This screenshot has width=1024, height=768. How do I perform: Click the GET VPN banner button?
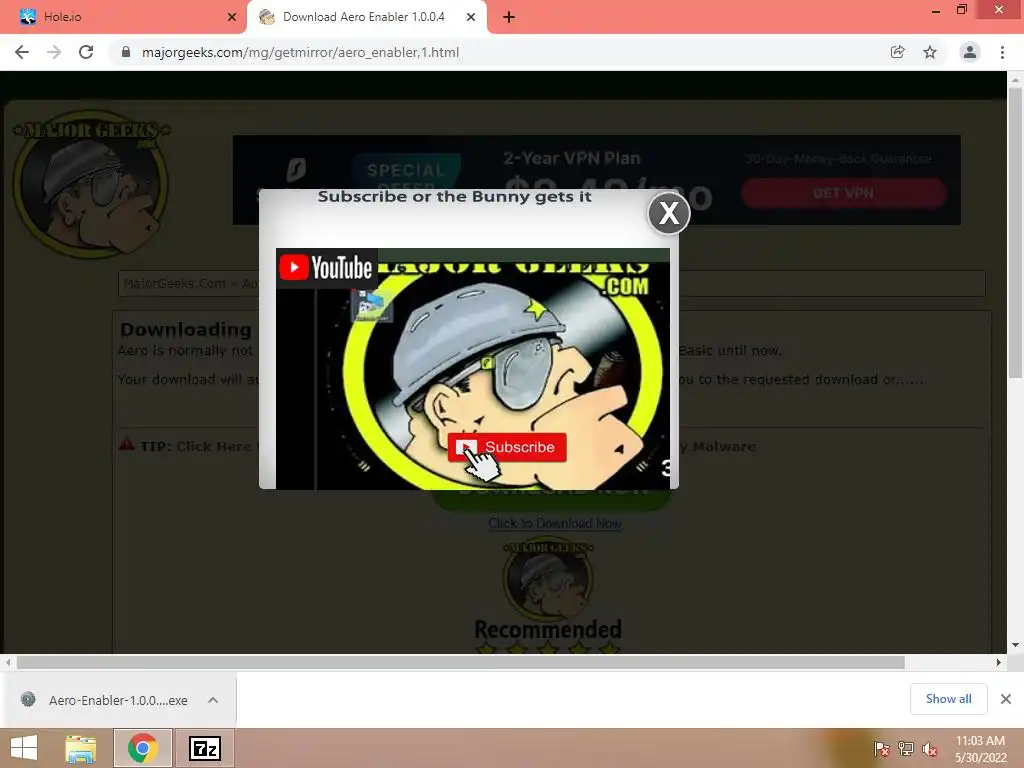[844, 193]
